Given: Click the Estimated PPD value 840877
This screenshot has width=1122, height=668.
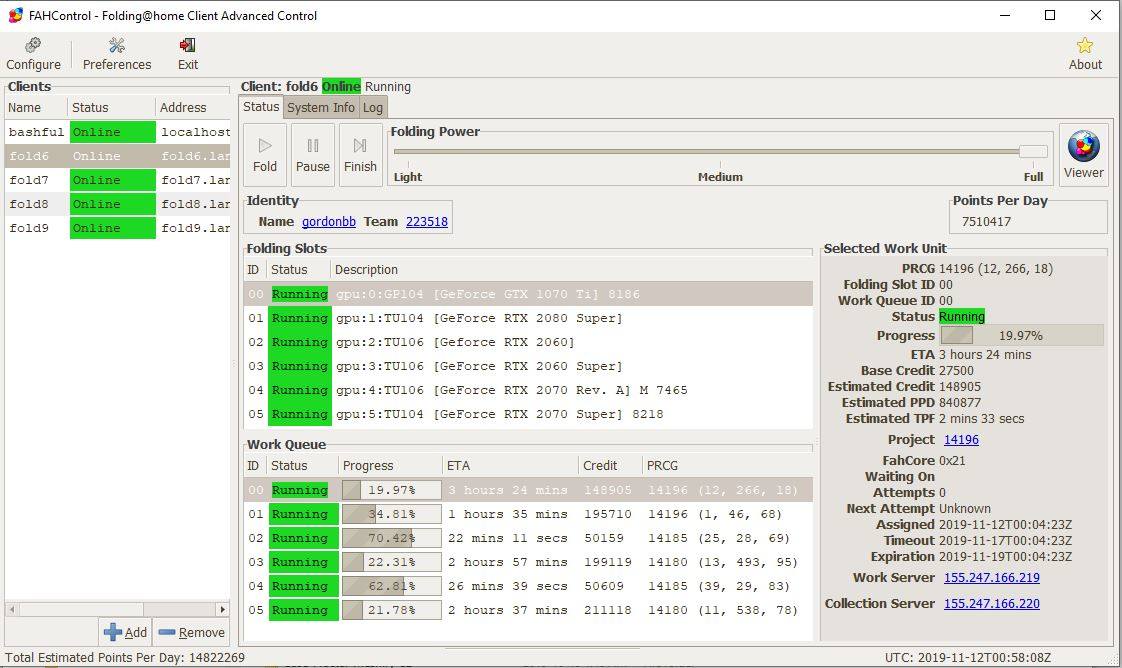Looking at the screenshot, I should point(960,403).
